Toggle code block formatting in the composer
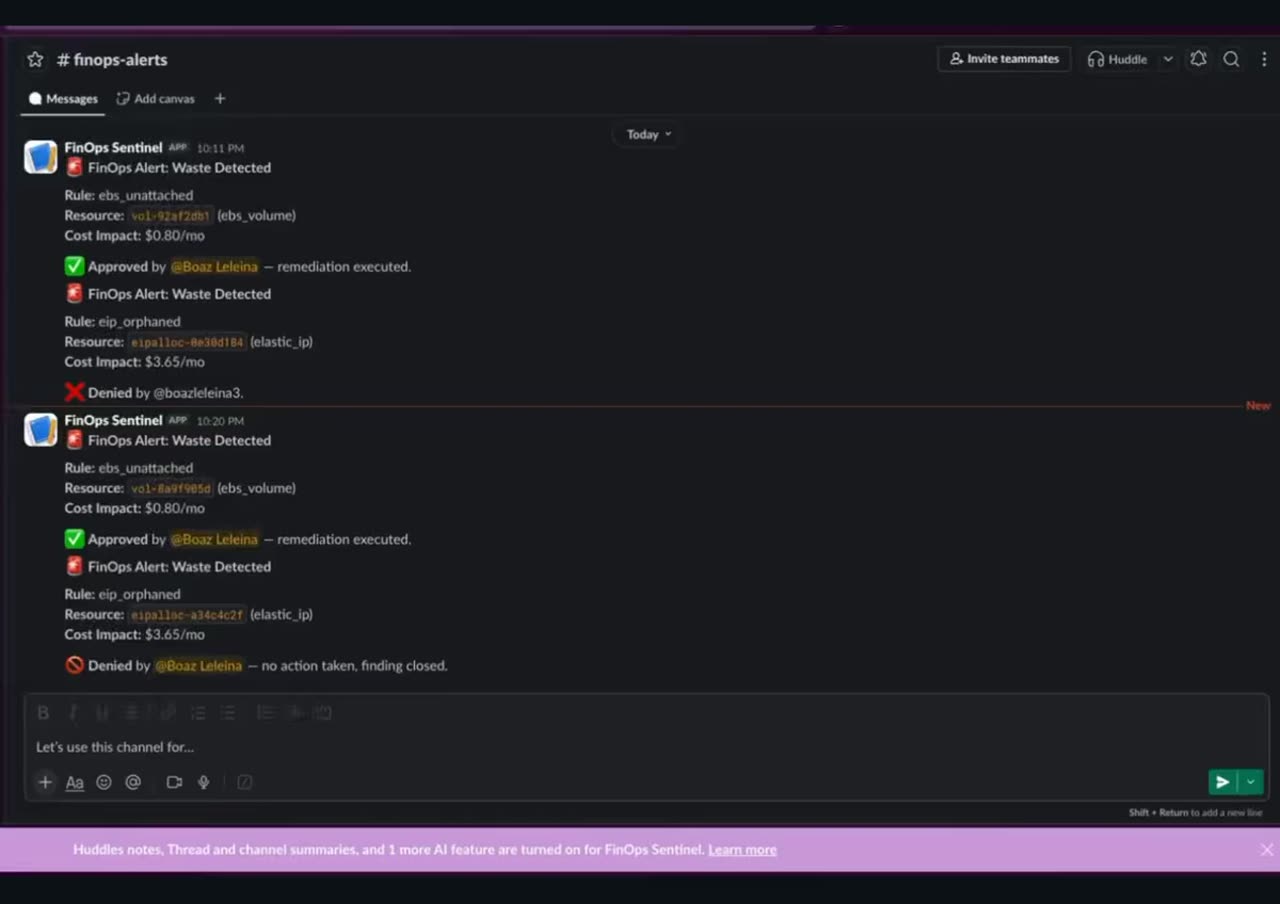This screenshot has width=1280, height=904. pyautogui.click(x=322, y=713)
